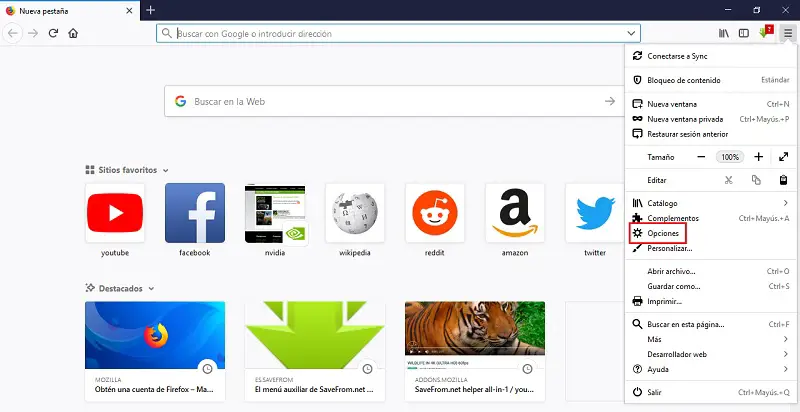Click Conectarse a Sync
This screenshot has width=800, height=412.
[712, 56]
